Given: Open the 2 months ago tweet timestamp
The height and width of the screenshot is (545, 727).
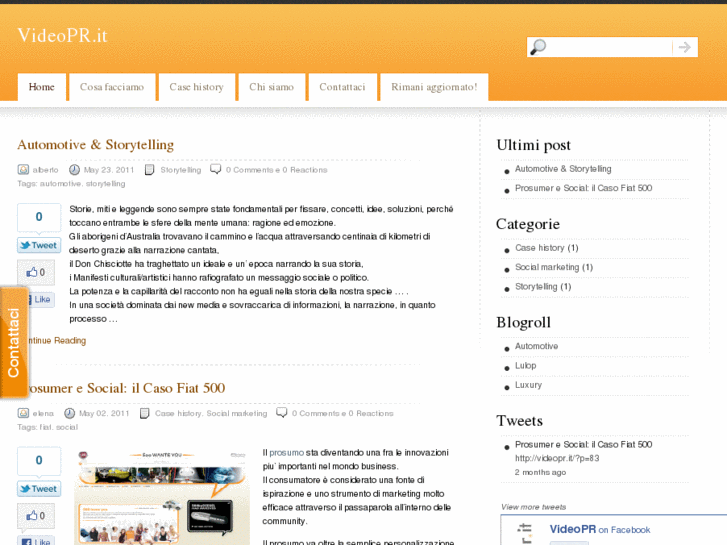Looking at the screenshot, I should pos(540,473).
